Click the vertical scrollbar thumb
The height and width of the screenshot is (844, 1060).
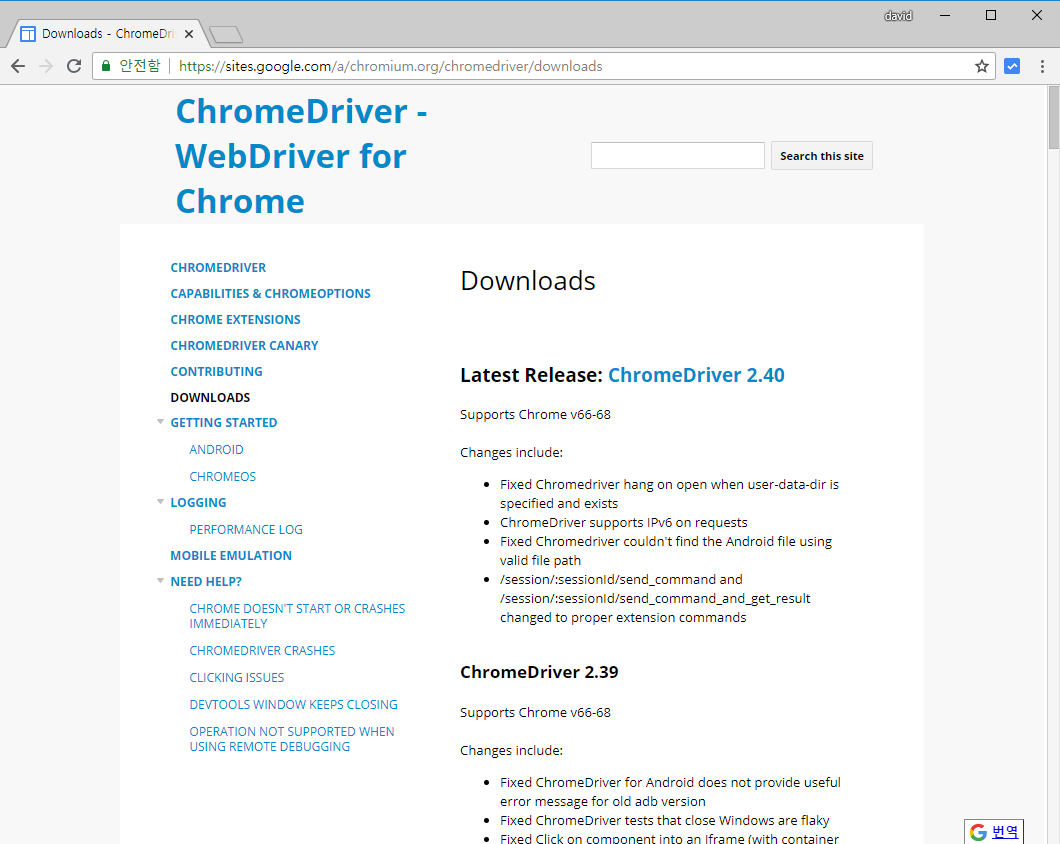[1053, 118]
